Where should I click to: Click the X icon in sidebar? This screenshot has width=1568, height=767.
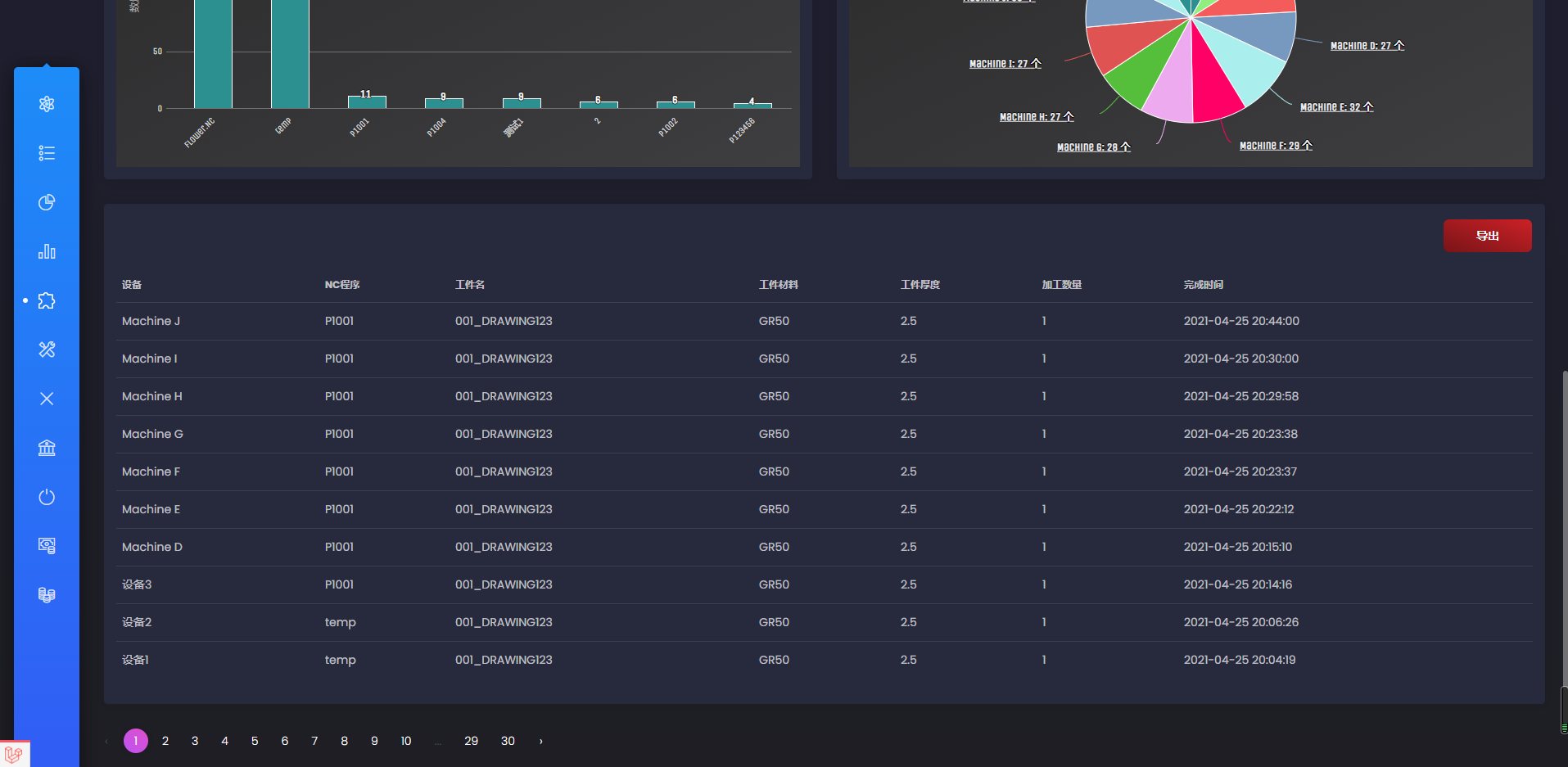tap(47, 399)
